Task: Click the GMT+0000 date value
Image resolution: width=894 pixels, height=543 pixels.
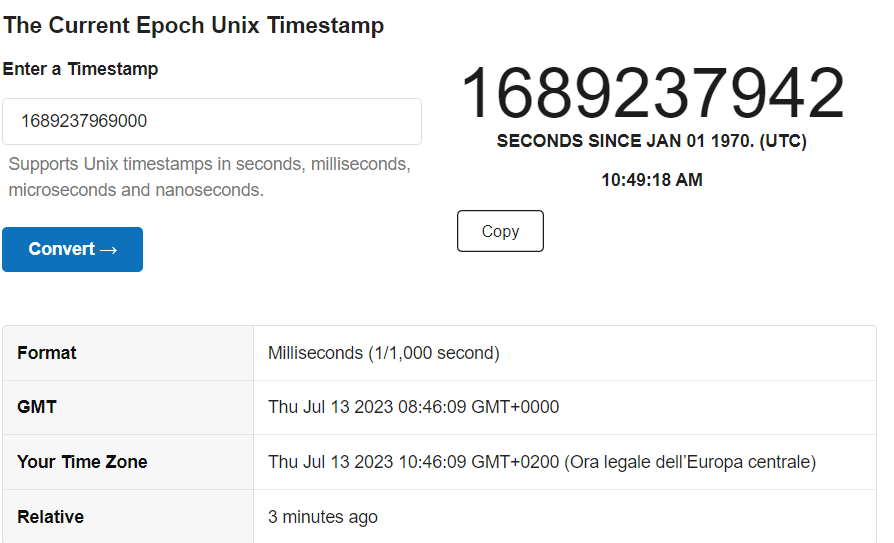Action: tap(413, 407)
